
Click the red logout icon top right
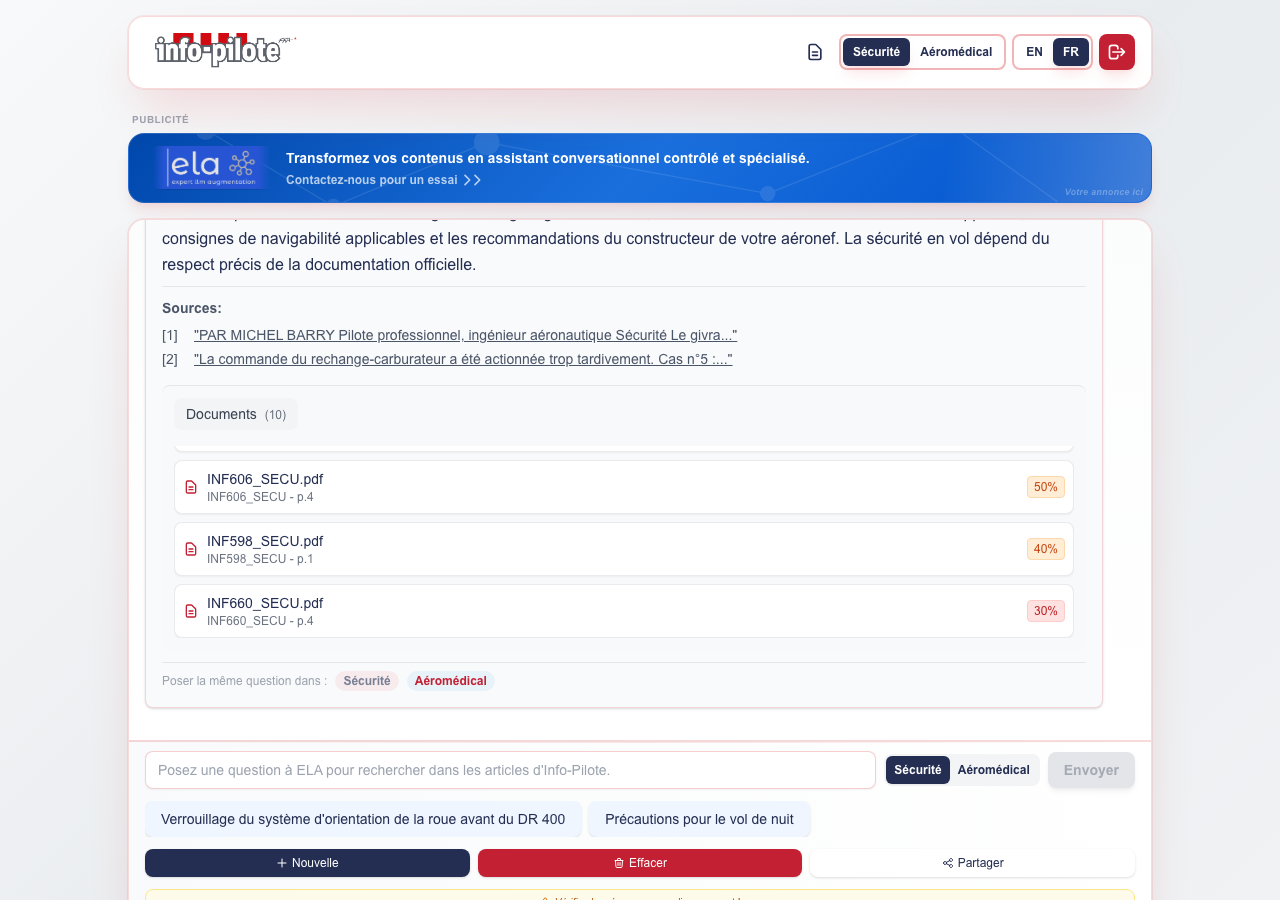coord(1116,52)
